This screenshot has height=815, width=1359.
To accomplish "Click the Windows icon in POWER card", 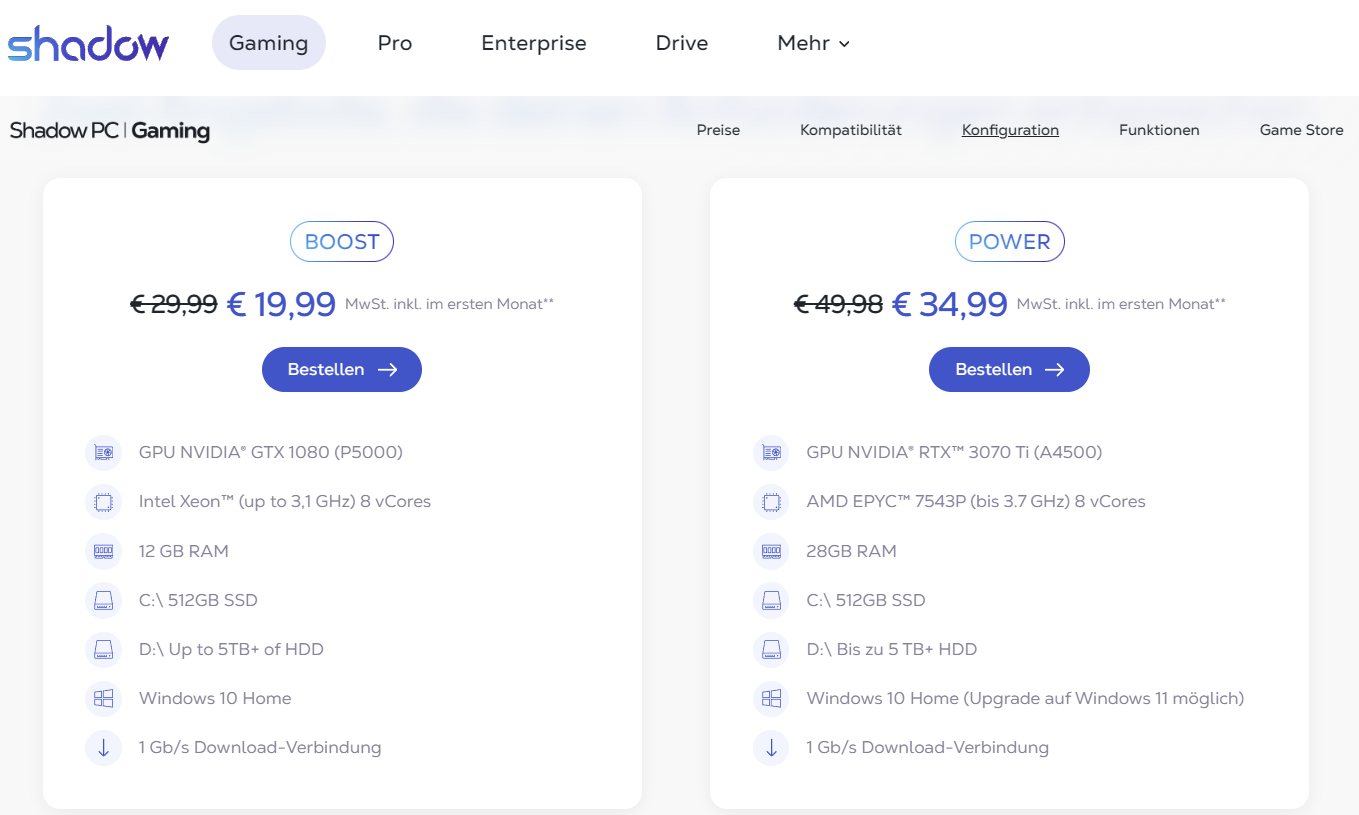I will 771,698.
